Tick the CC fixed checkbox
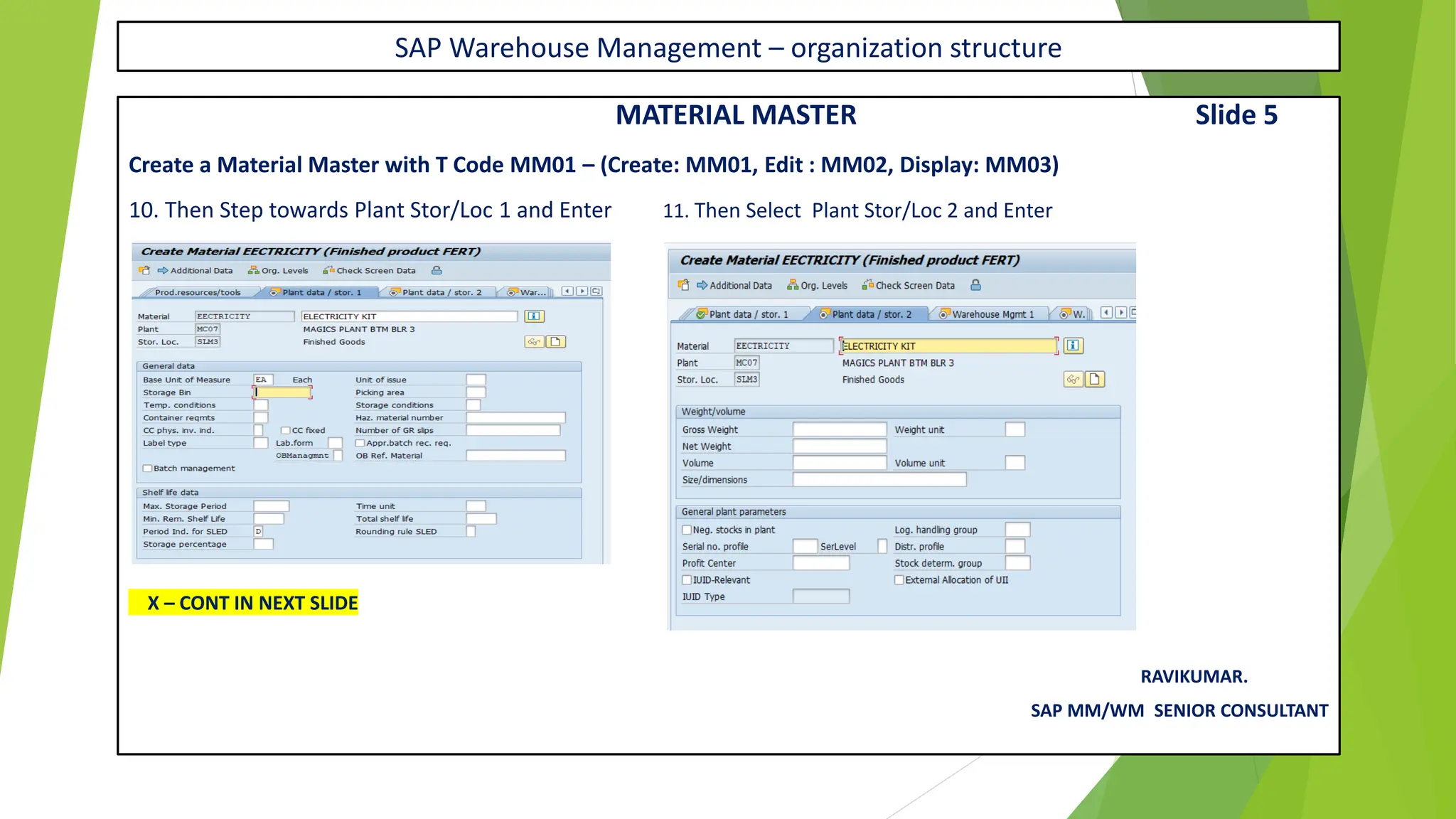The height and width of the screenshot is (819, 1456). [x=285, y=431]
